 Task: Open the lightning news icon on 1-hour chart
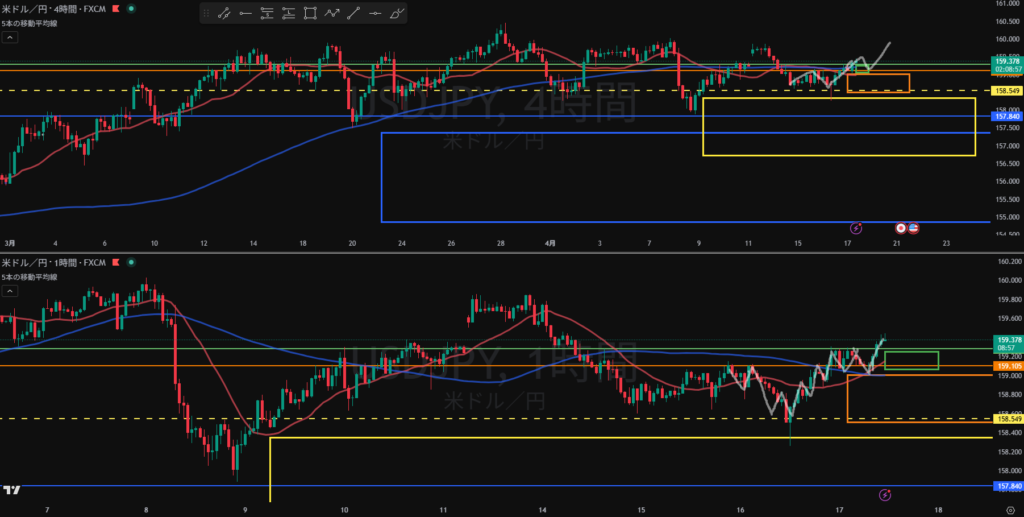click(884, 494)
